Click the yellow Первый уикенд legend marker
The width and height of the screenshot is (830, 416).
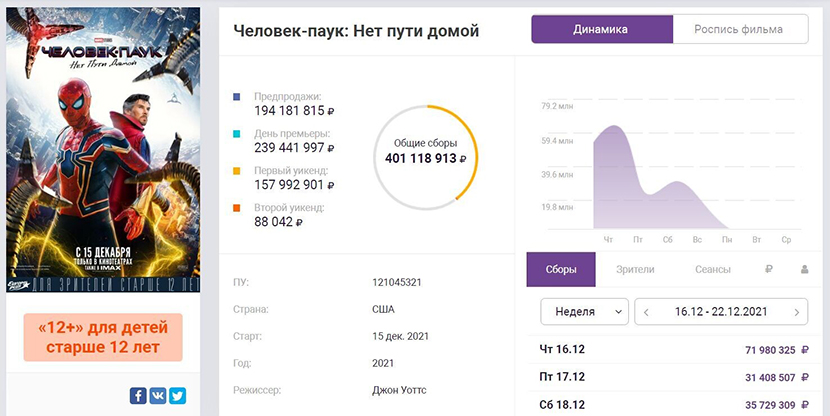[236, 171]
